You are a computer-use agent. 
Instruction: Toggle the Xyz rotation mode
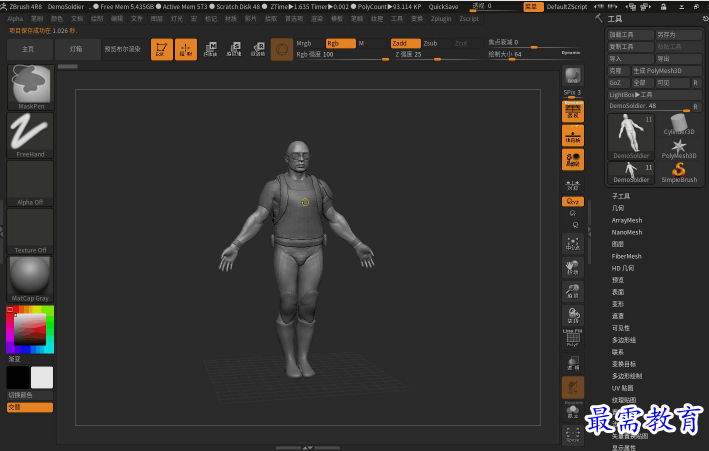(x=573, y=201)
